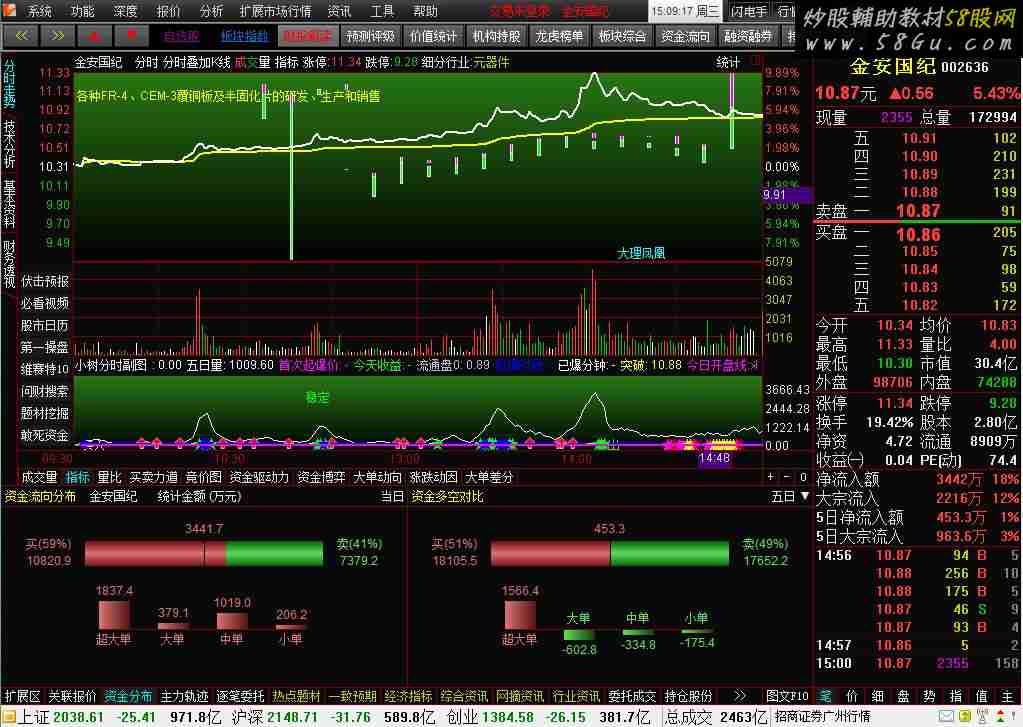Select the 当日 period label
This screenshot has height=727, width=1023.
pos(393,497)
